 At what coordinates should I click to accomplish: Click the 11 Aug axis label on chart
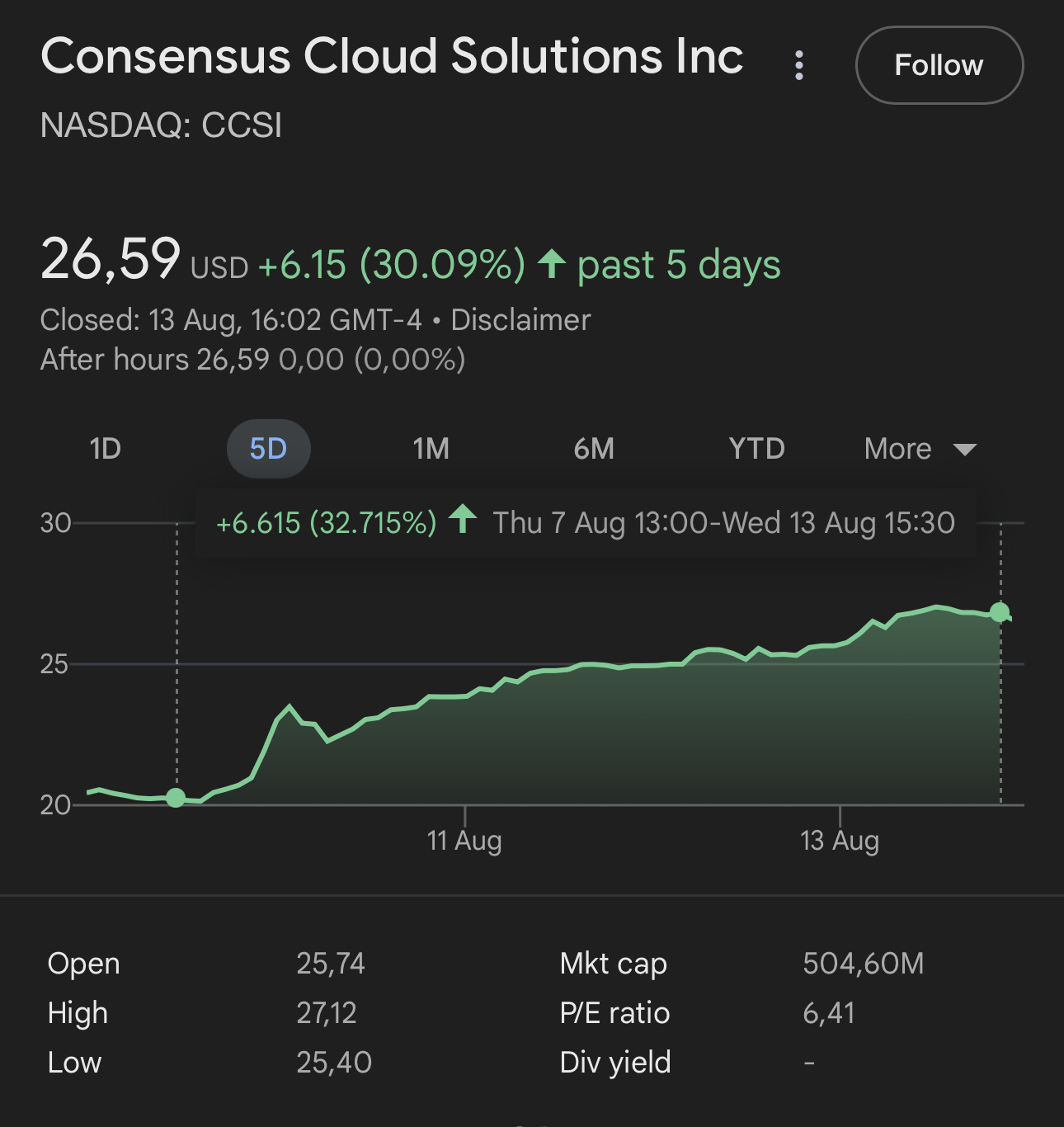click(x=465, y=840)
